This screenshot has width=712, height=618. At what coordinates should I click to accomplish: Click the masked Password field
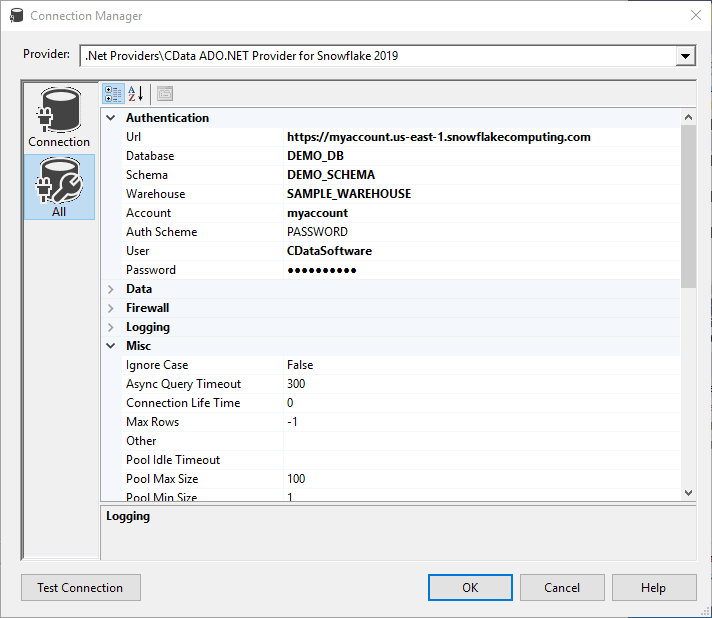(x=482, y=270)
